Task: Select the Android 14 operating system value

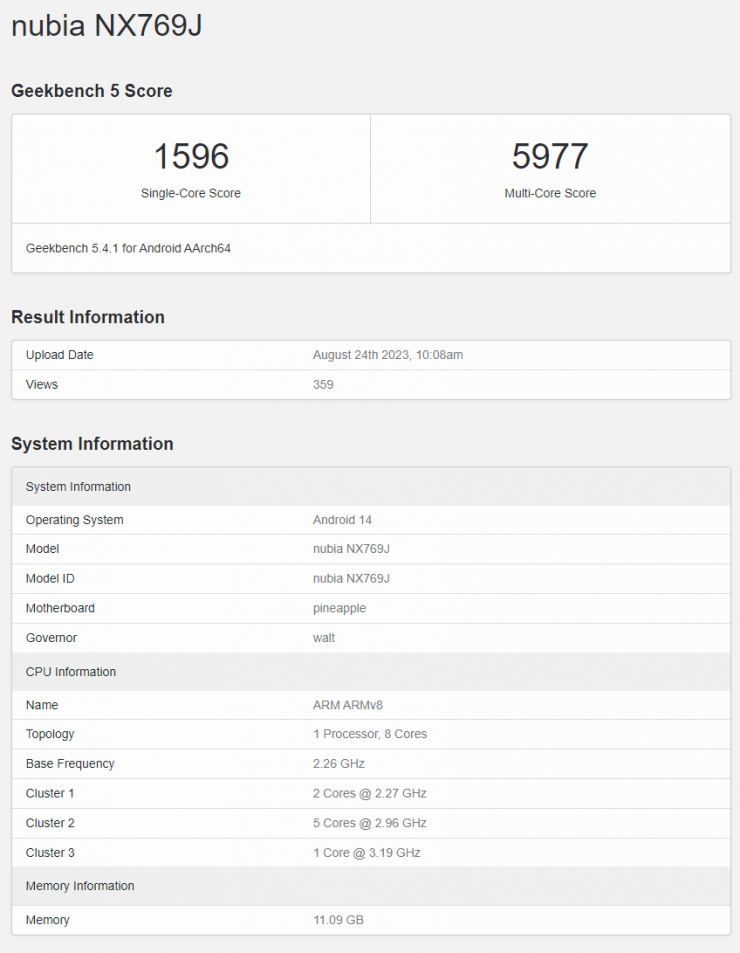Action: pos(342,520)
